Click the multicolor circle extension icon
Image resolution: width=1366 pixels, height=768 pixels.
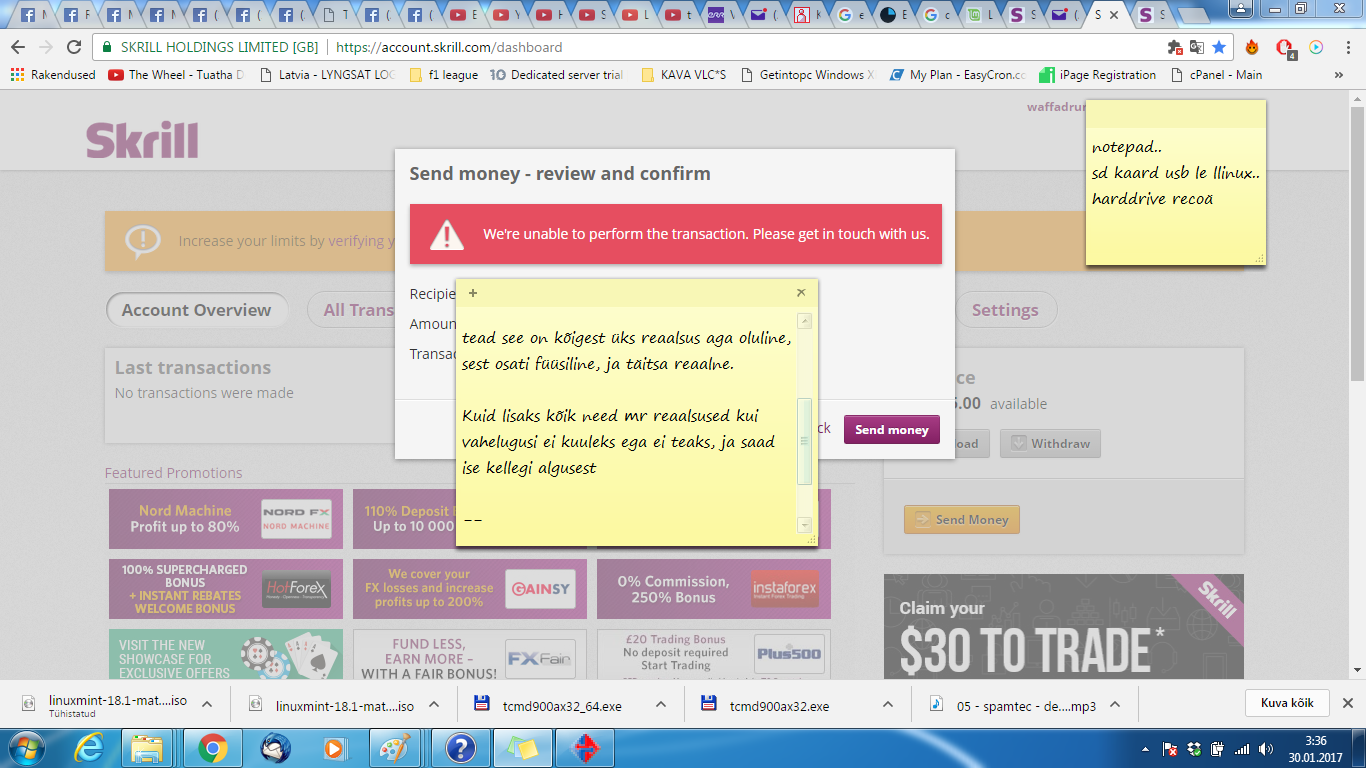(x=1316, y=47)
